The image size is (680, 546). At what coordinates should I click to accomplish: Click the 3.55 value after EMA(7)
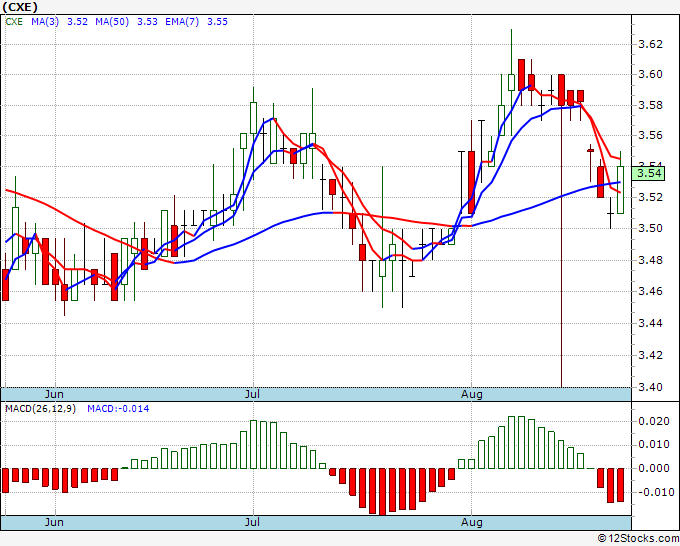coord(217,22)
